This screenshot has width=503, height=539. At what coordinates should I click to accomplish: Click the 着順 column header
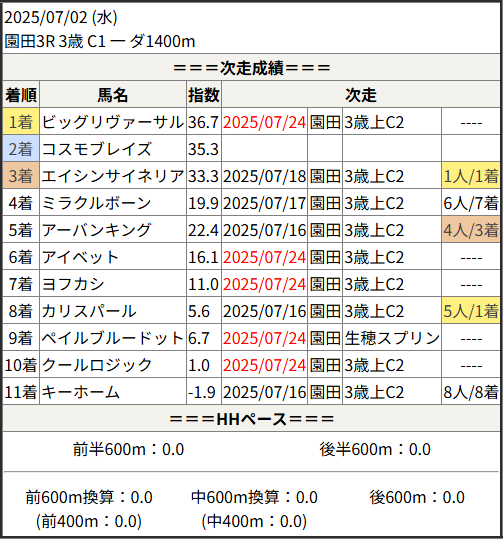21,95
